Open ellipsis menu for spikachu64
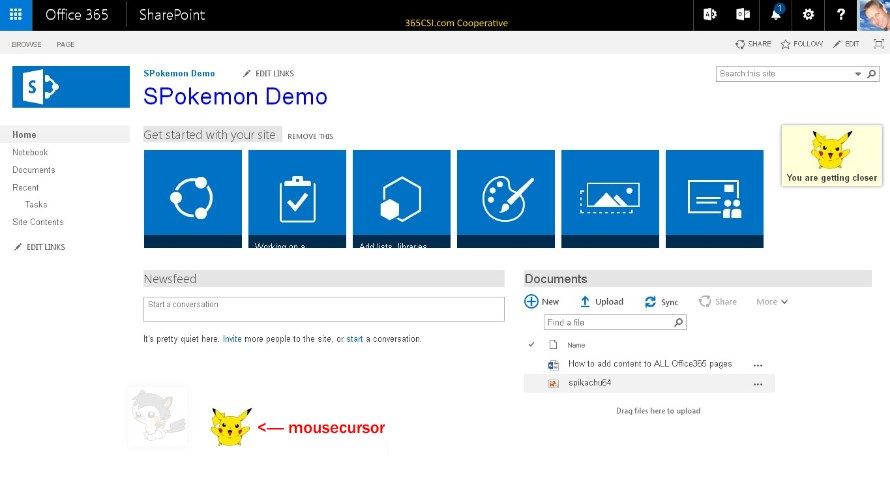 [x=758, y=384]
